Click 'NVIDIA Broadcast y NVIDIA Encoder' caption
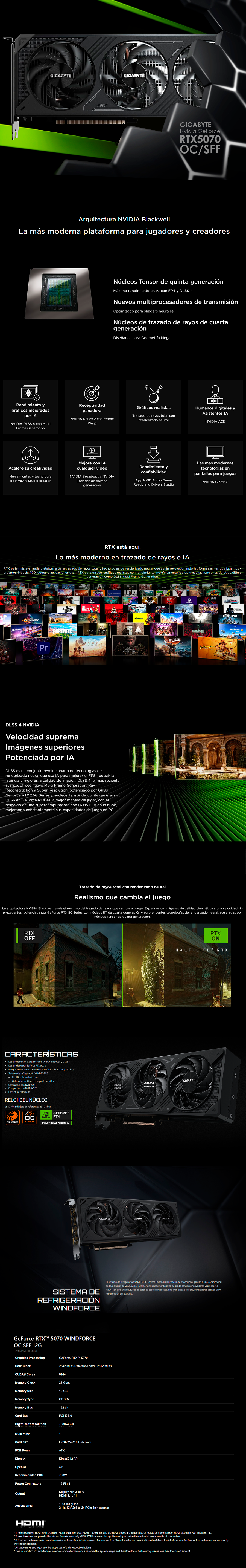Viewport: 246px width, 1568px height. coord(92,480)
